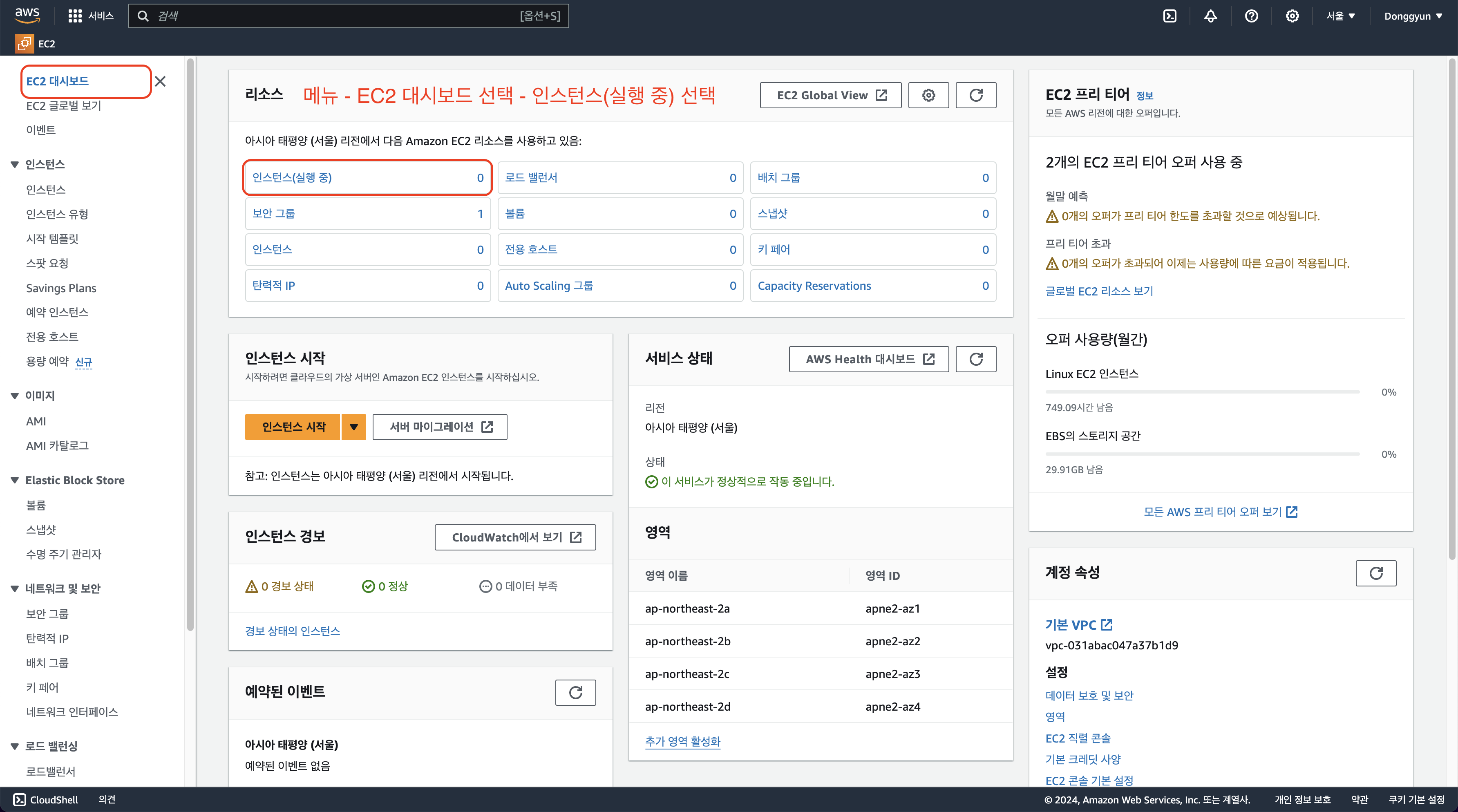Open CloudShell icon in top navigation bar
This screenshot has height=812, width=1458.
pyautogui.click(x=1170, y=16)
